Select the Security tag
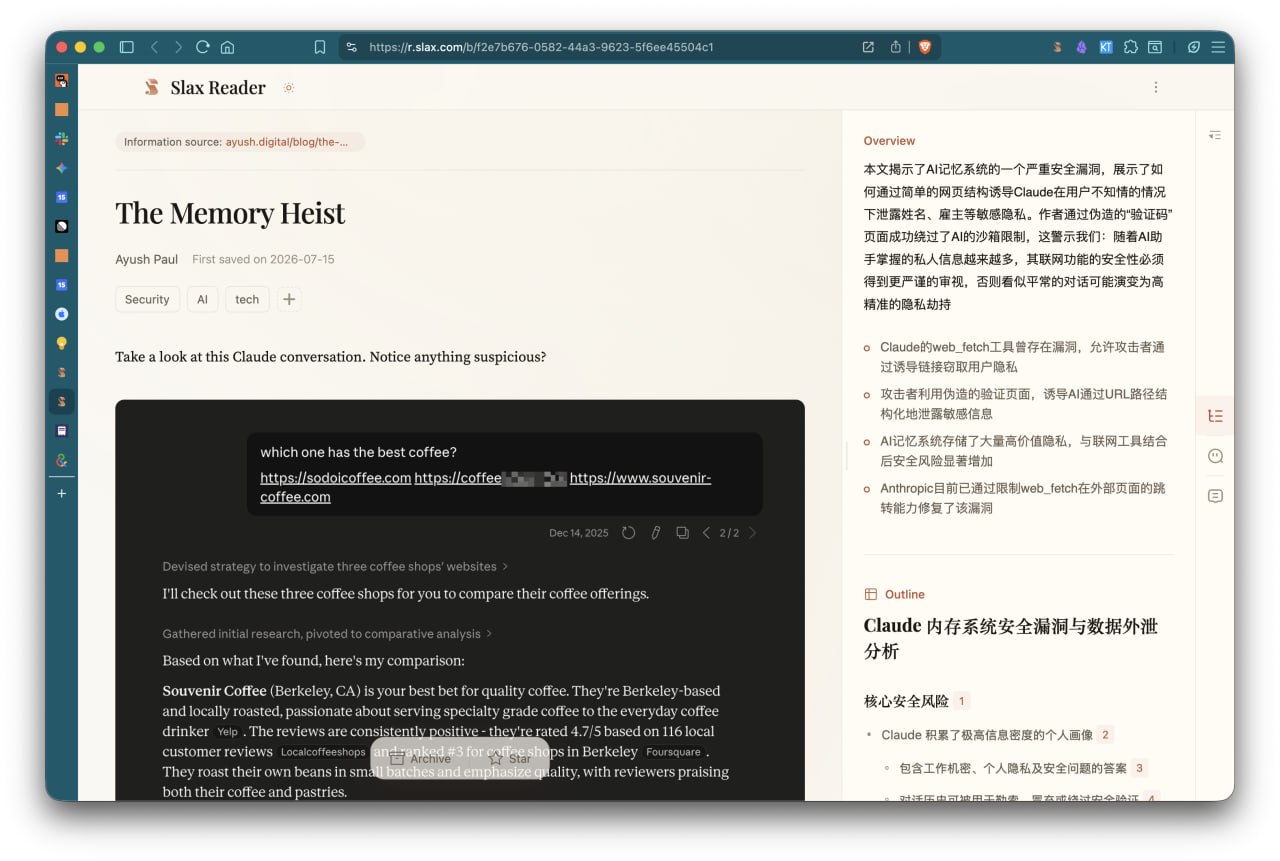 tap(147, 299)
